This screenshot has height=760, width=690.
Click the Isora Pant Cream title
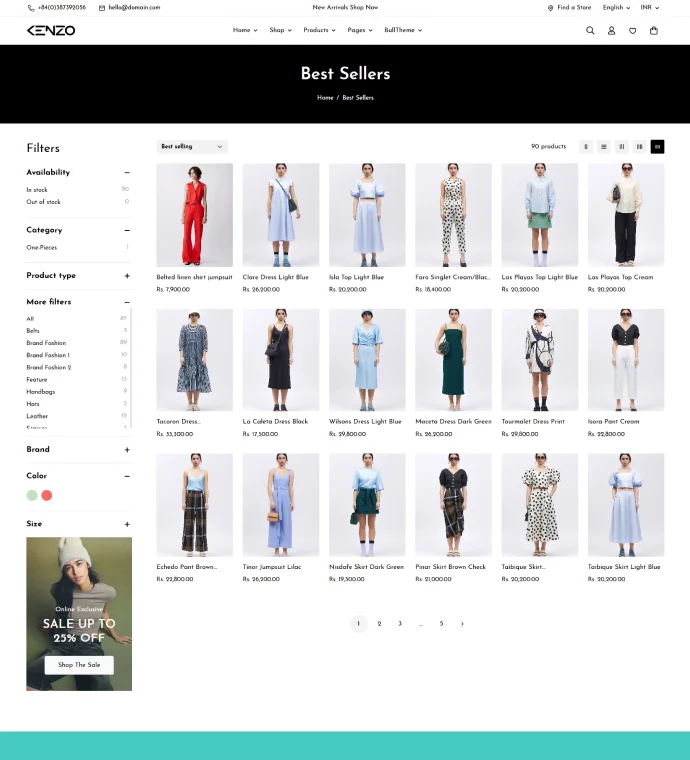pyautogui.click(x=613, y=422)
